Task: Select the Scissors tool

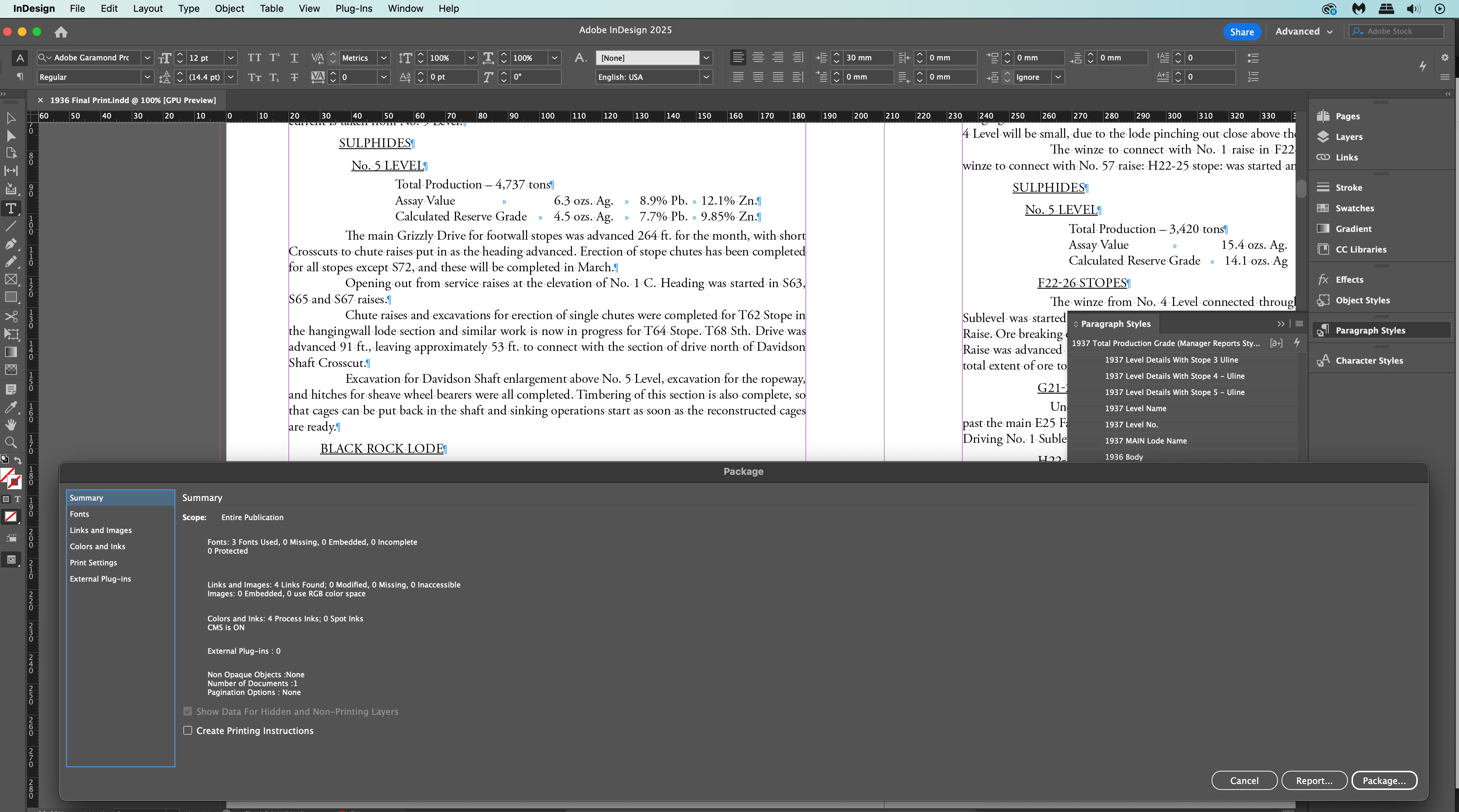Action: coord(11,316)
